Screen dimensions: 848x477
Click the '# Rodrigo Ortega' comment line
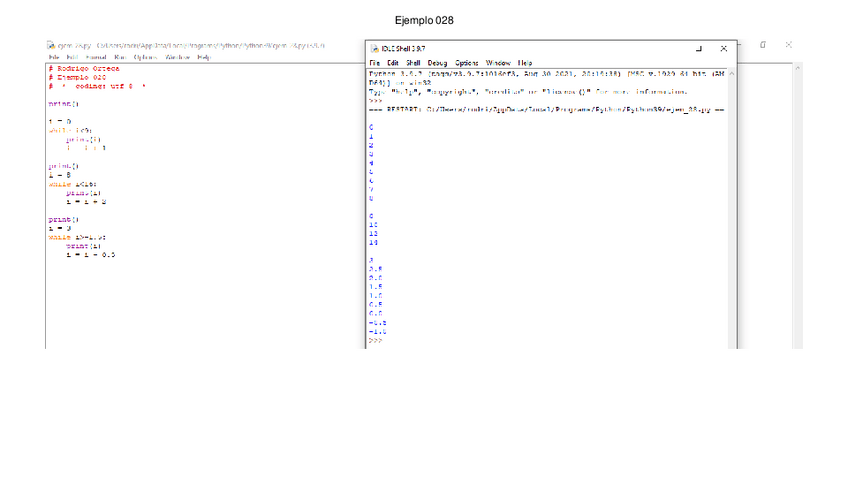click(x=84, y=69)
